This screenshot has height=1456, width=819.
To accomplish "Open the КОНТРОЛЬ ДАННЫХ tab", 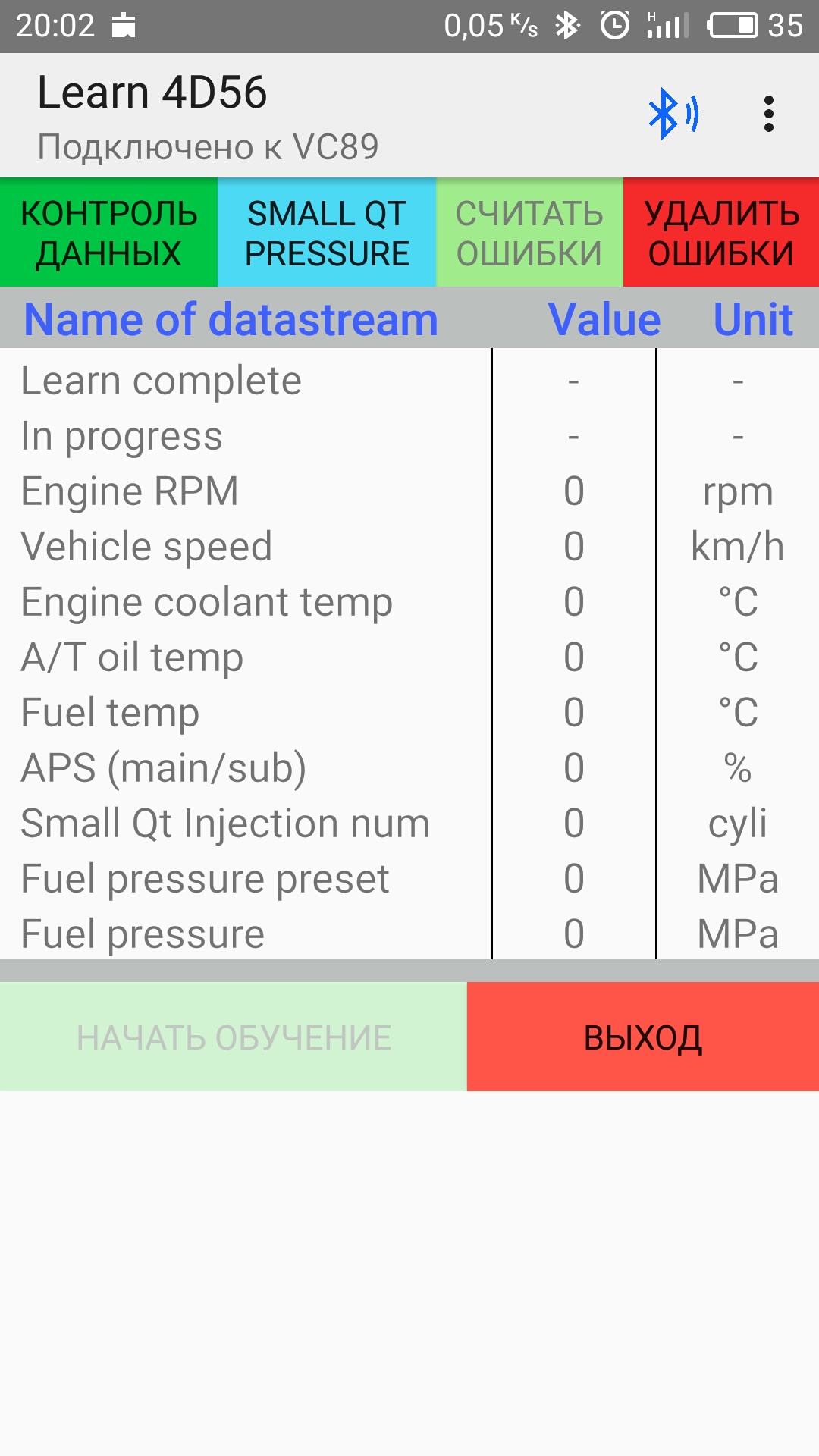I will coord(108,233).
